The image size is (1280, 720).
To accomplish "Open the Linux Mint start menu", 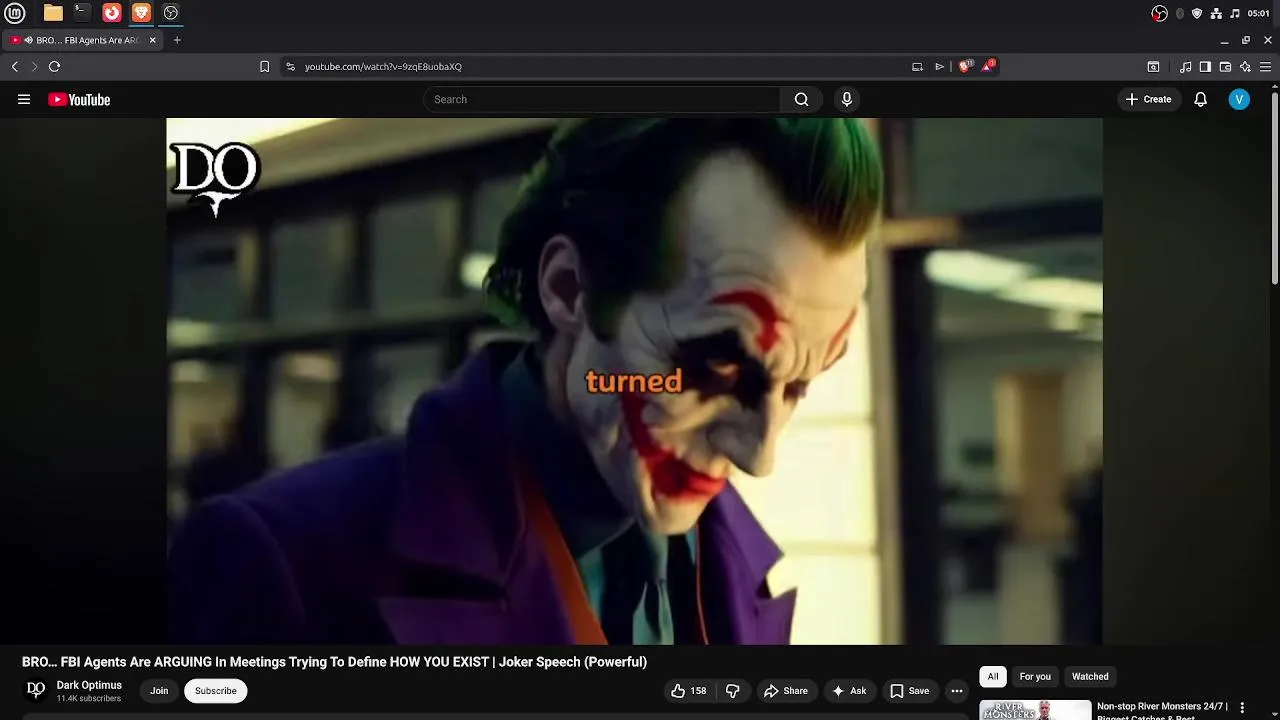I will pos(15,13).
